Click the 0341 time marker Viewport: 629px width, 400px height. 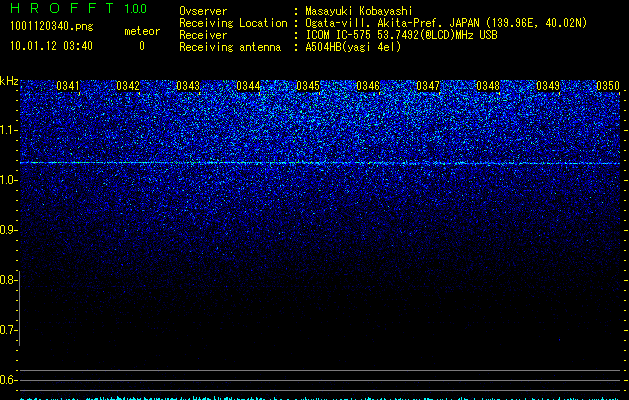pos(68,85)
